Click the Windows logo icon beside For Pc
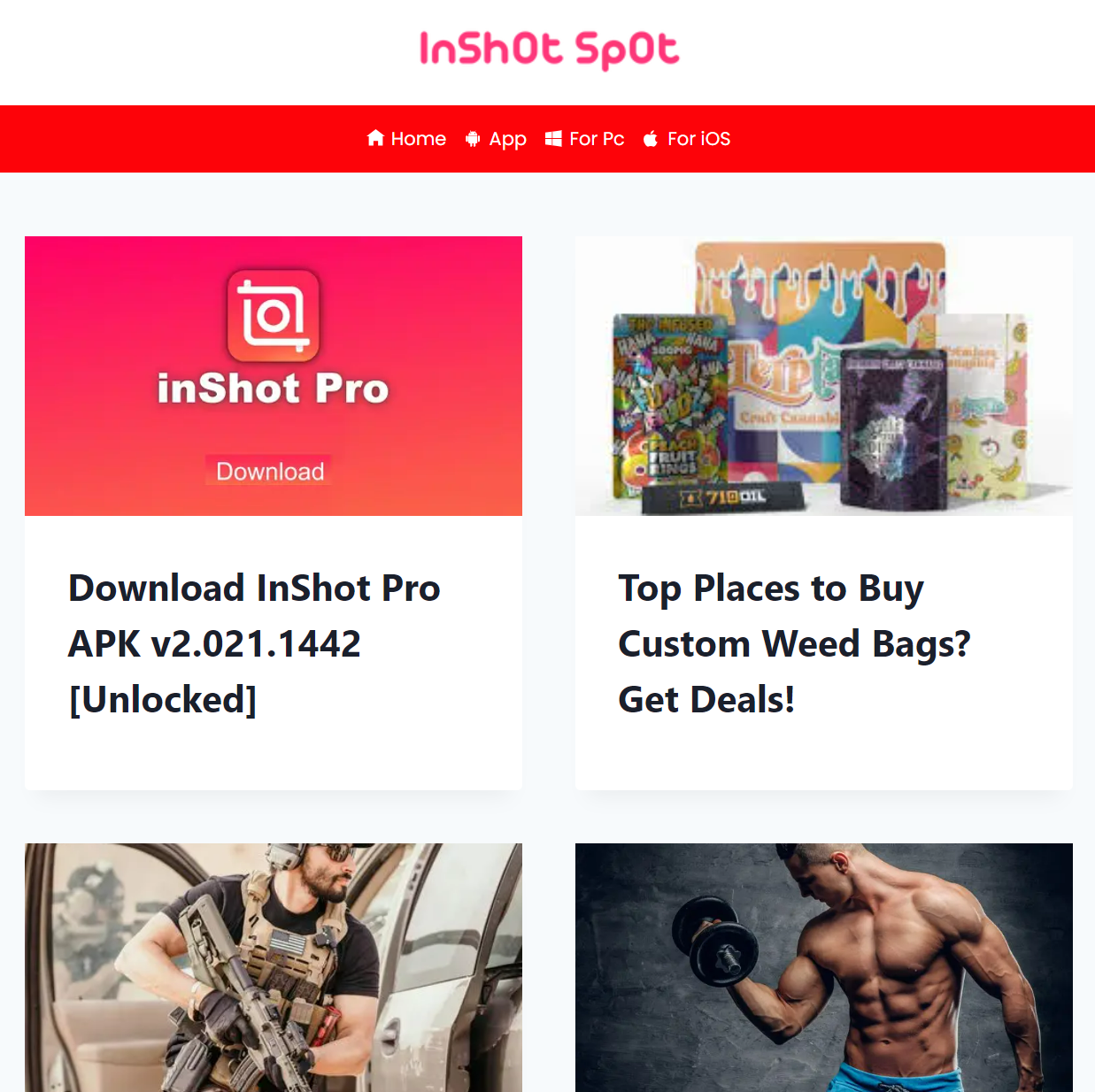The image size is (1095, 1092). click(553, 138)
